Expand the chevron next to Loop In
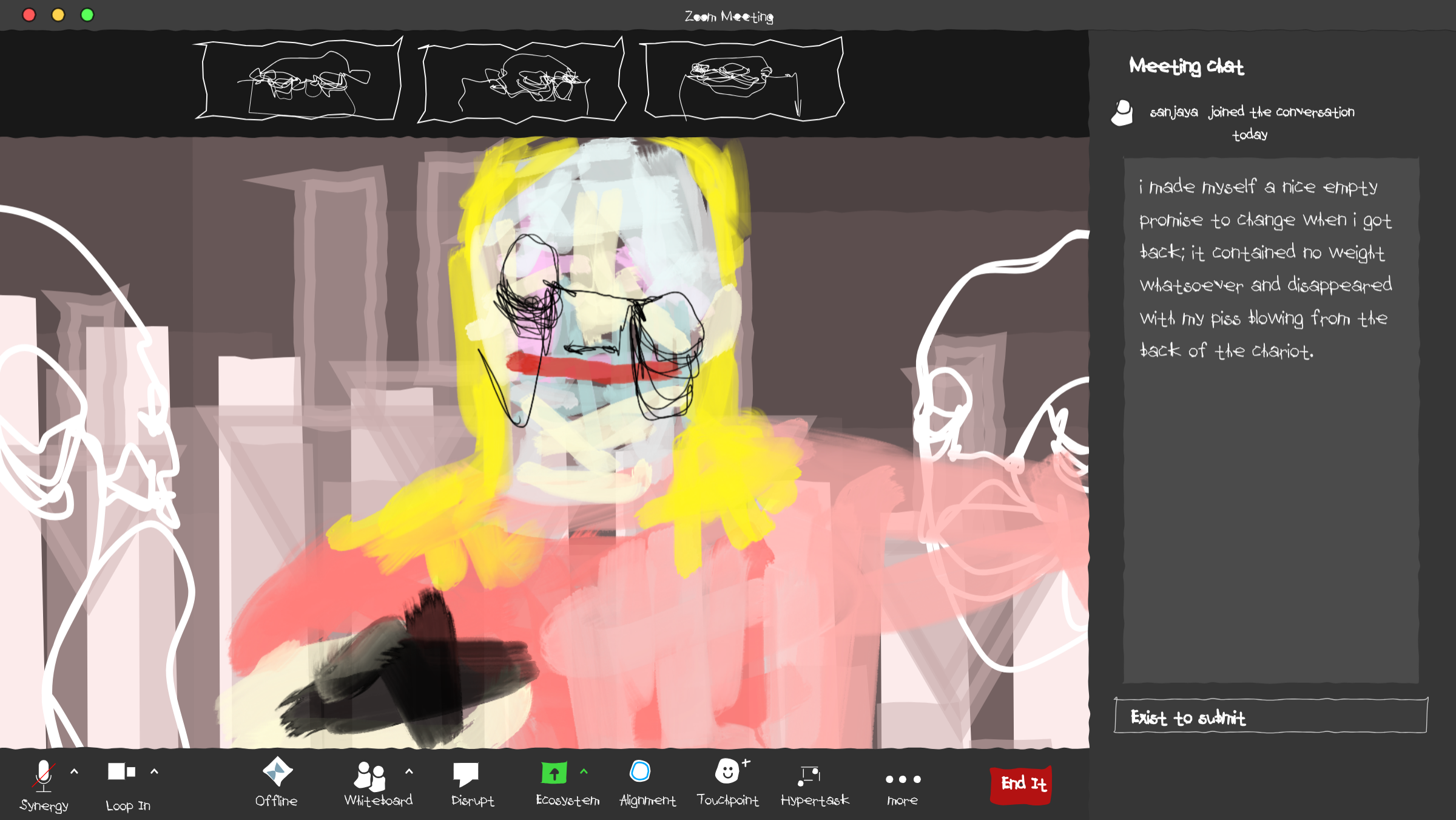 pyautogui.click(x=155, y=771)
